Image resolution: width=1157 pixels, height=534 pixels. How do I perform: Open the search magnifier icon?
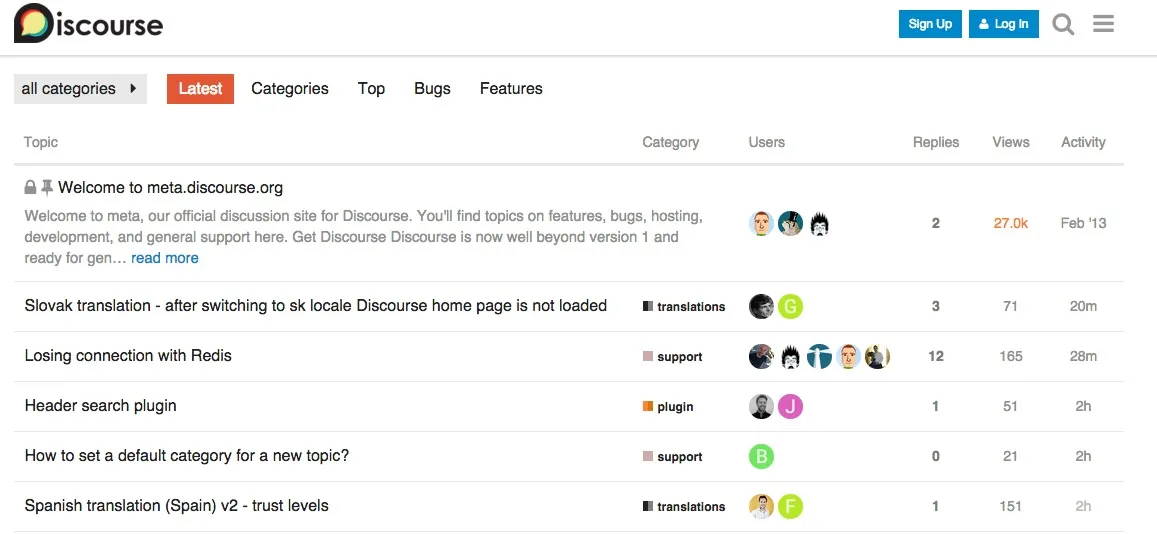[1063, 24]
